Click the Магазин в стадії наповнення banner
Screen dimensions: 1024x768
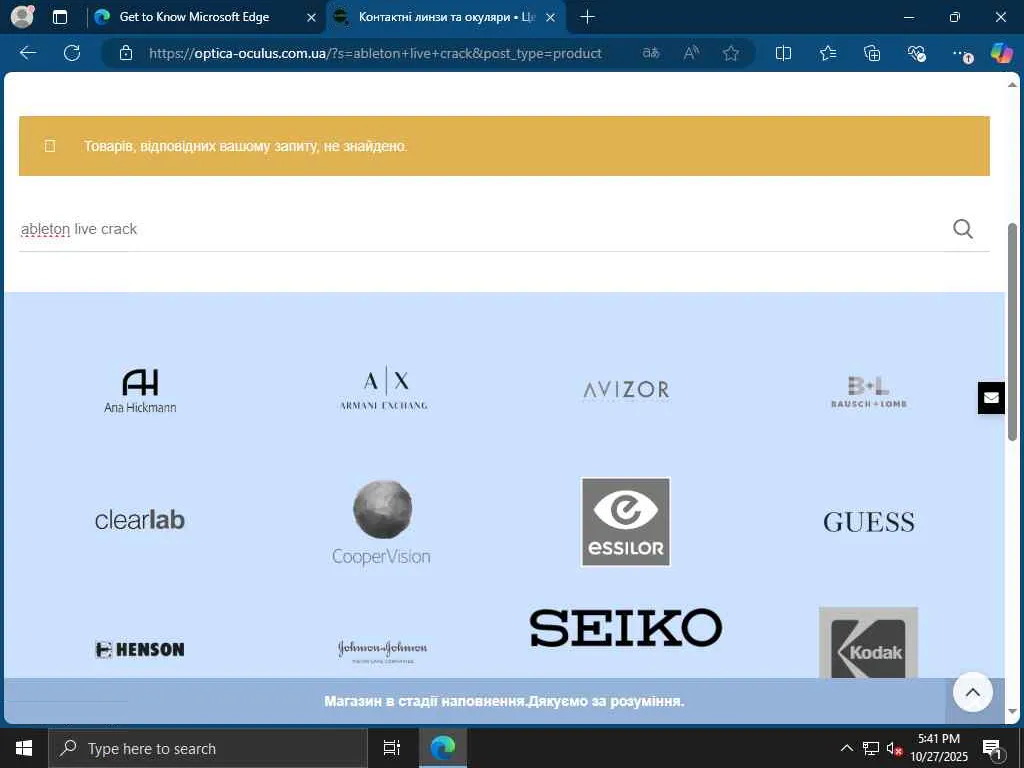(504, 701)
